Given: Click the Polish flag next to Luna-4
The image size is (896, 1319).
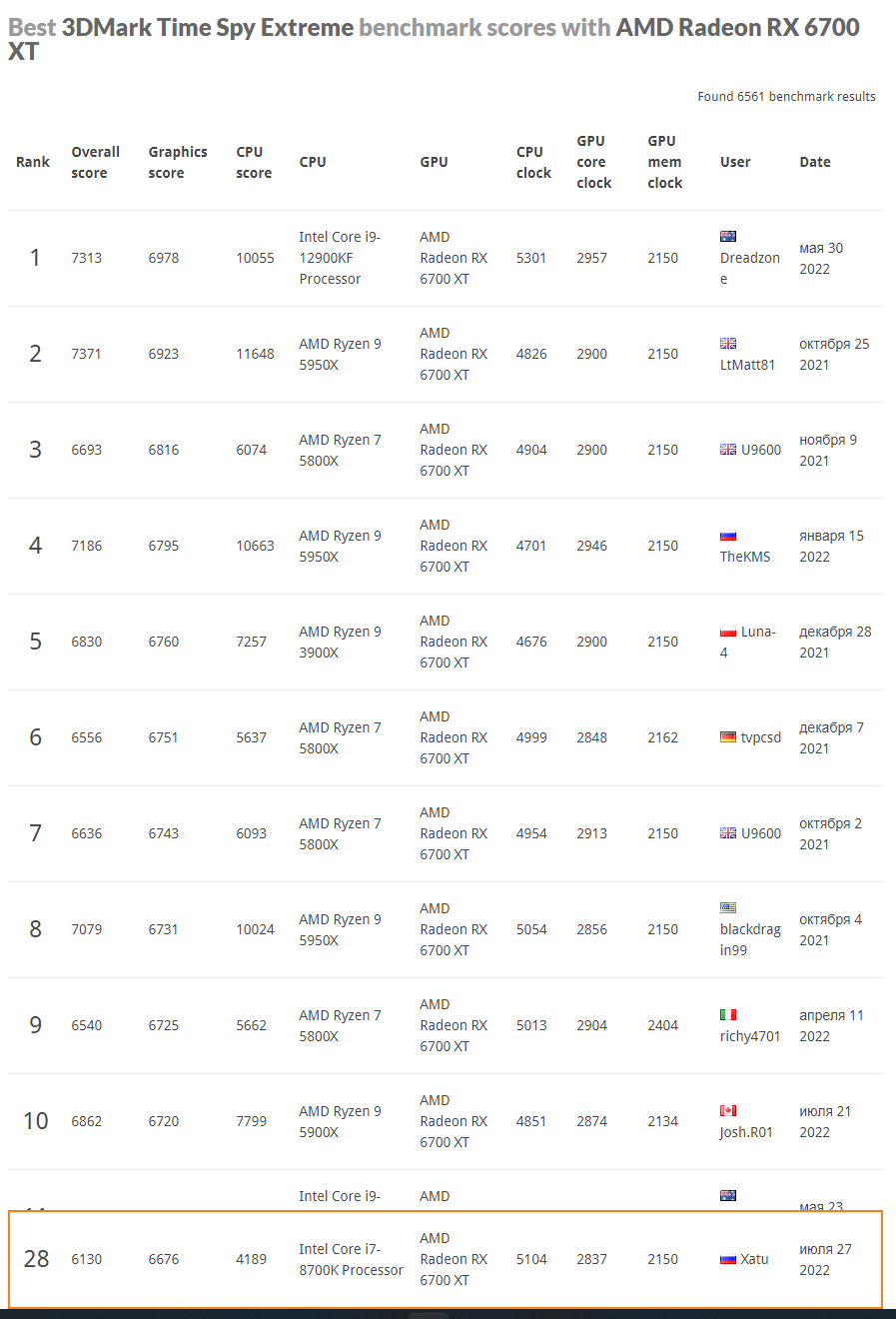Looking at the screenshot, I should tap(728, 632).
